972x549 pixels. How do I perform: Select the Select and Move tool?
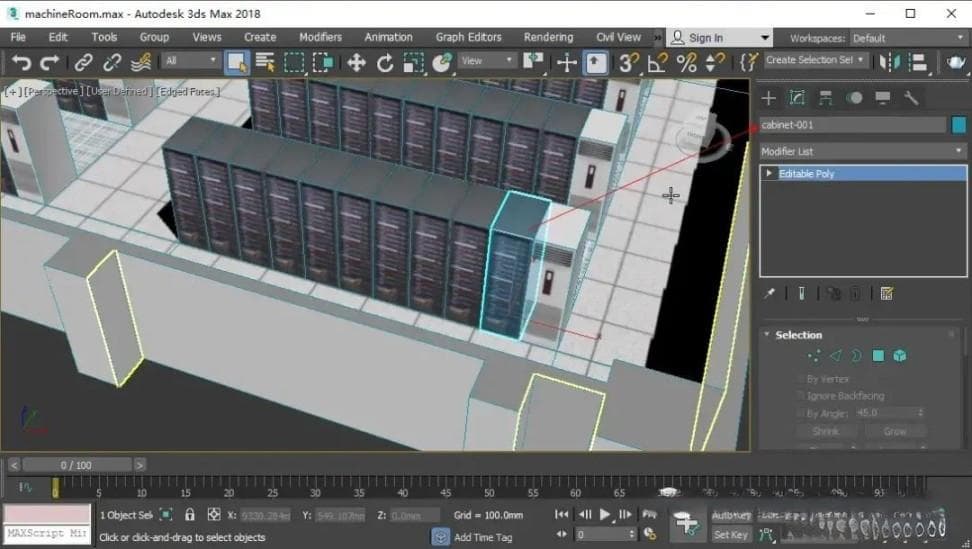(356, 63)
